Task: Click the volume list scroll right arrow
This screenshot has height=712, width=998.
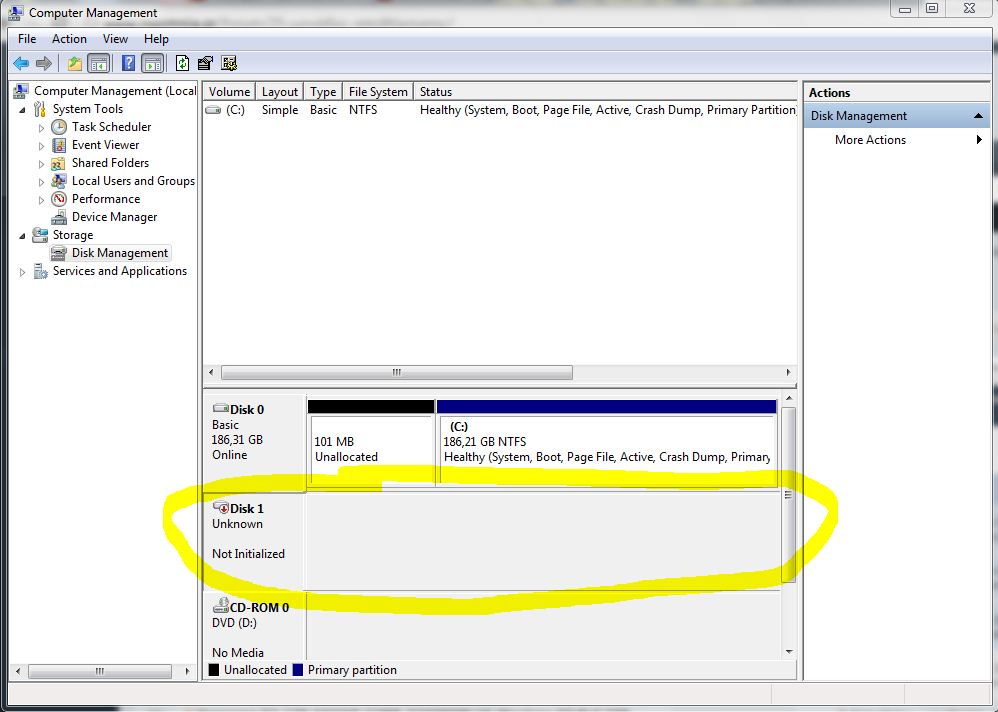Action: click(788, 372)
